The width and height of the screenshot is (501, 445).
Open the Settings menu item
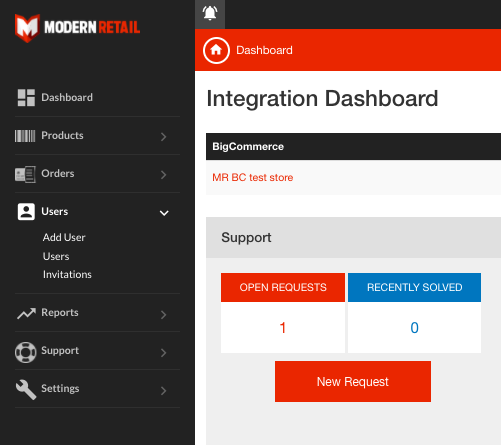coord(60,388)
